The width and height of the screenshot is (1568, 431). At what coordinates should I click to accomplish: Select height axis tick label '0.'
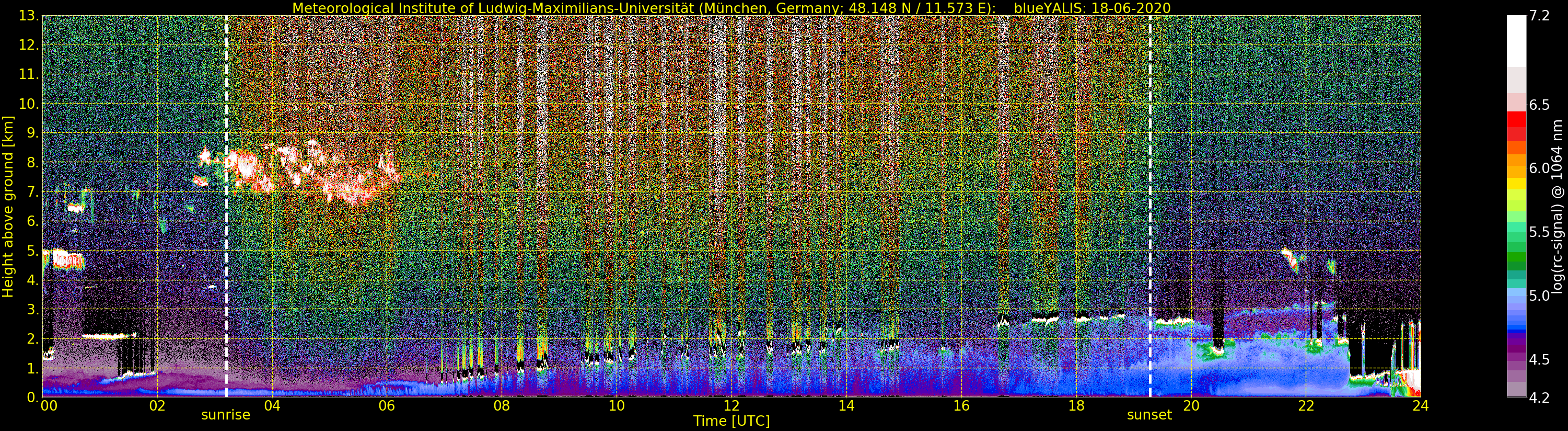(x=33, y=397)
